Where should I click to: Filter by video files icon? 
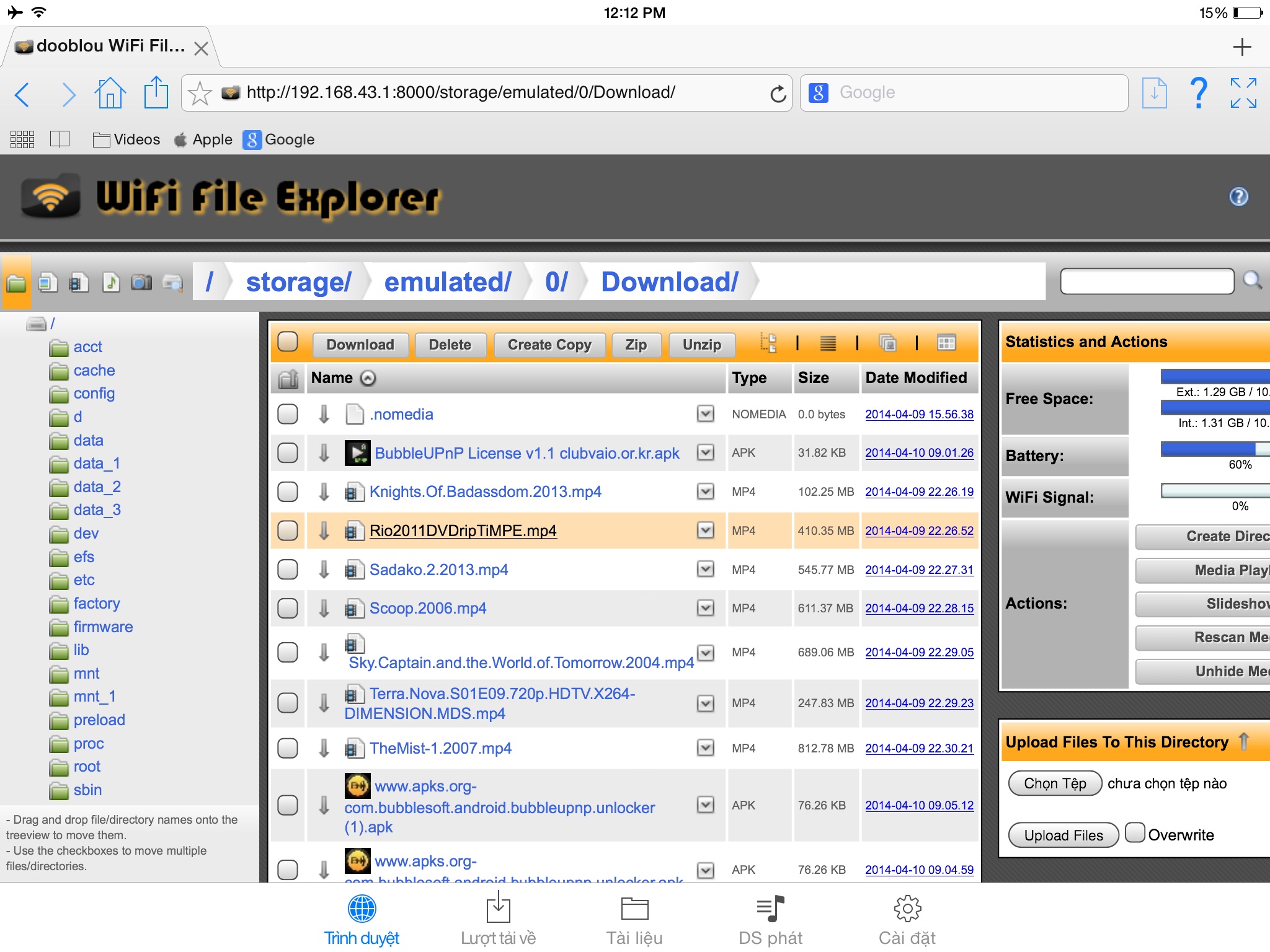[79, 283]
